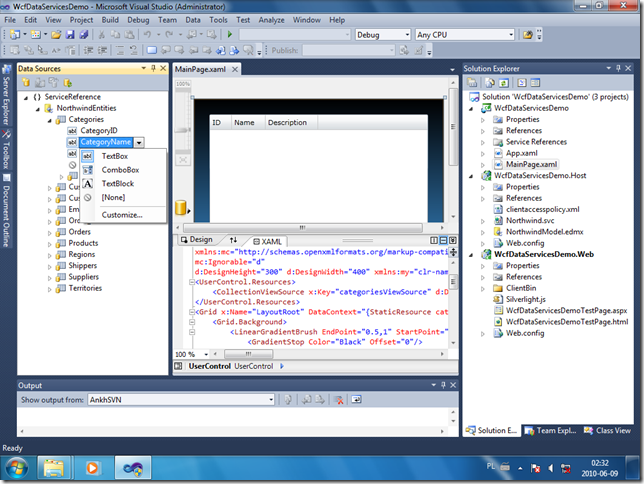This screenshot has height=484, width=644.
Task: Click the Start Debugging play icon
Action: [x=230, y=34]
